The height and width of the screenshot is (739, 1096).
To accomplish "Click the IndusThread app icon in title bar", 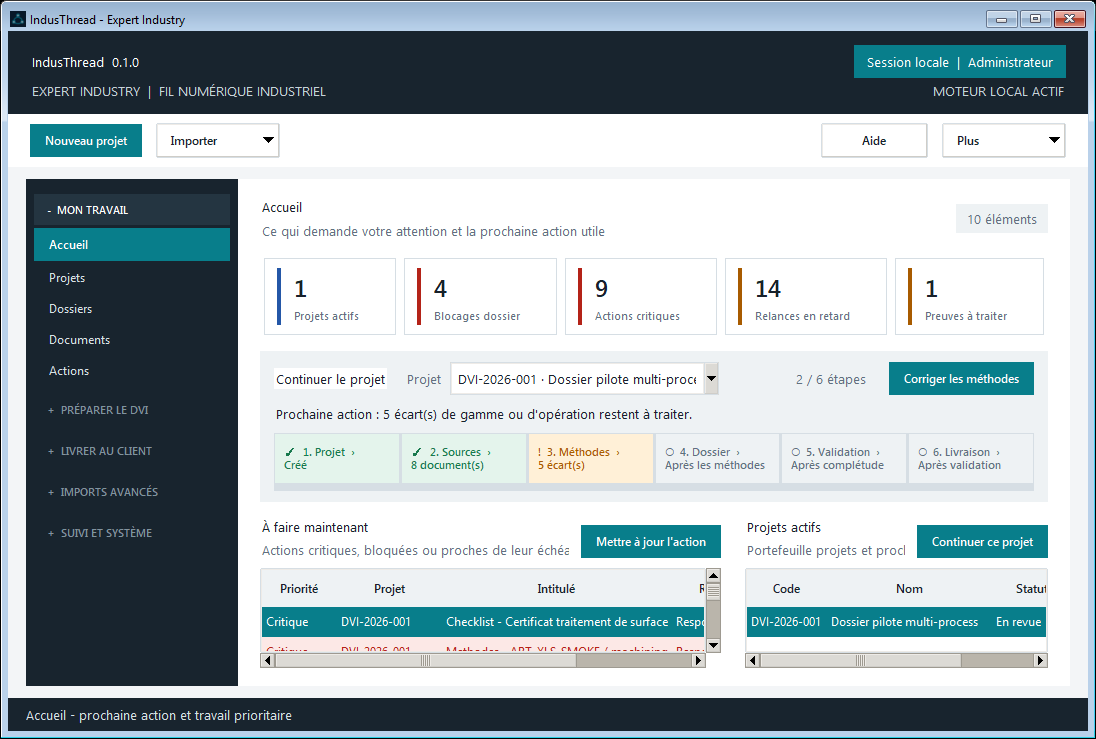I will pyautogui.click(x=17, y=19).
